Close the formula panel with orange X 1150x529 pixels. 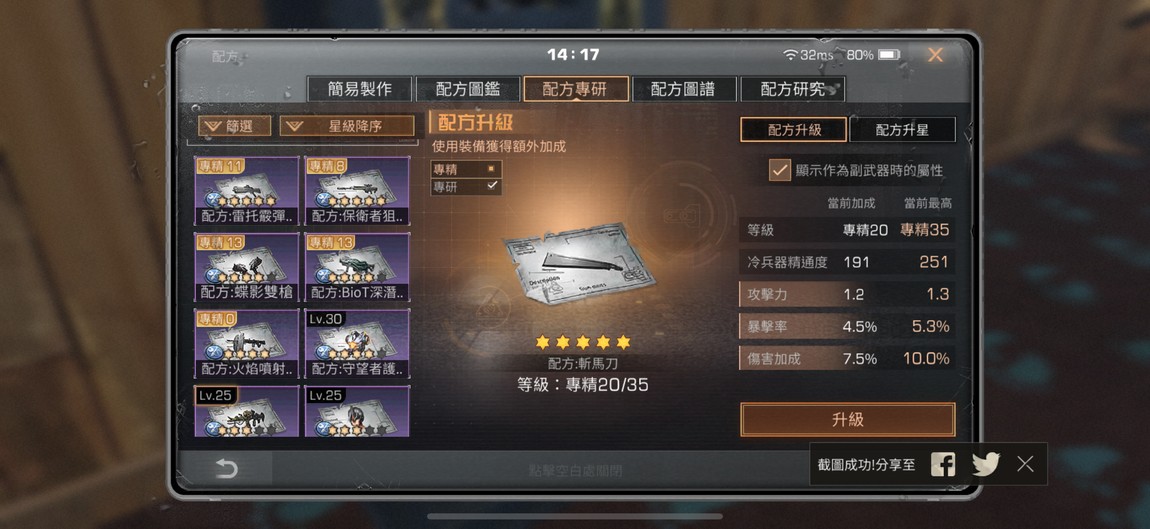pyautogui.click(x=935, y=55)
